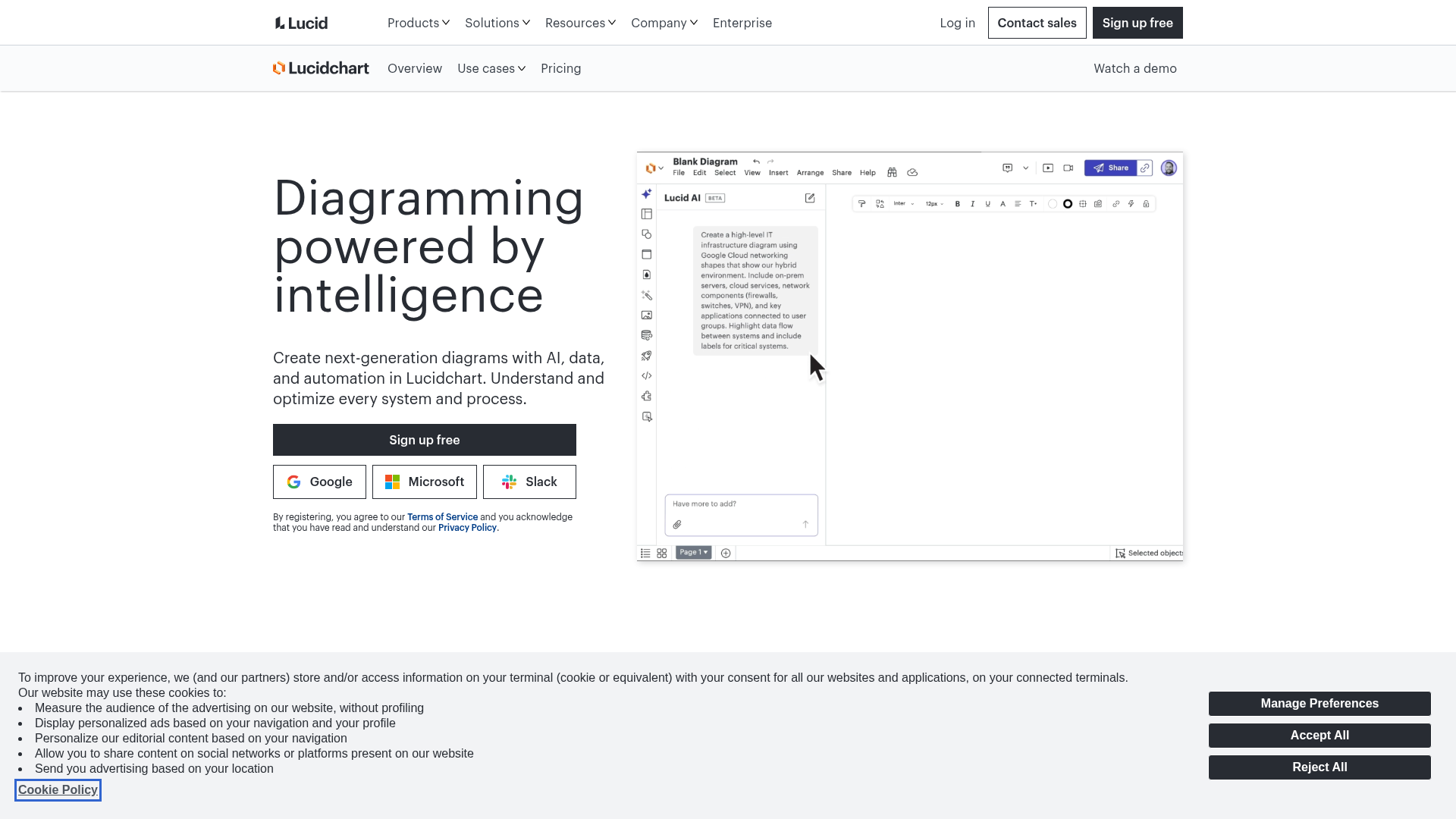
Task: Click the copy link icon beside Share
Action: pos(1145,168)
